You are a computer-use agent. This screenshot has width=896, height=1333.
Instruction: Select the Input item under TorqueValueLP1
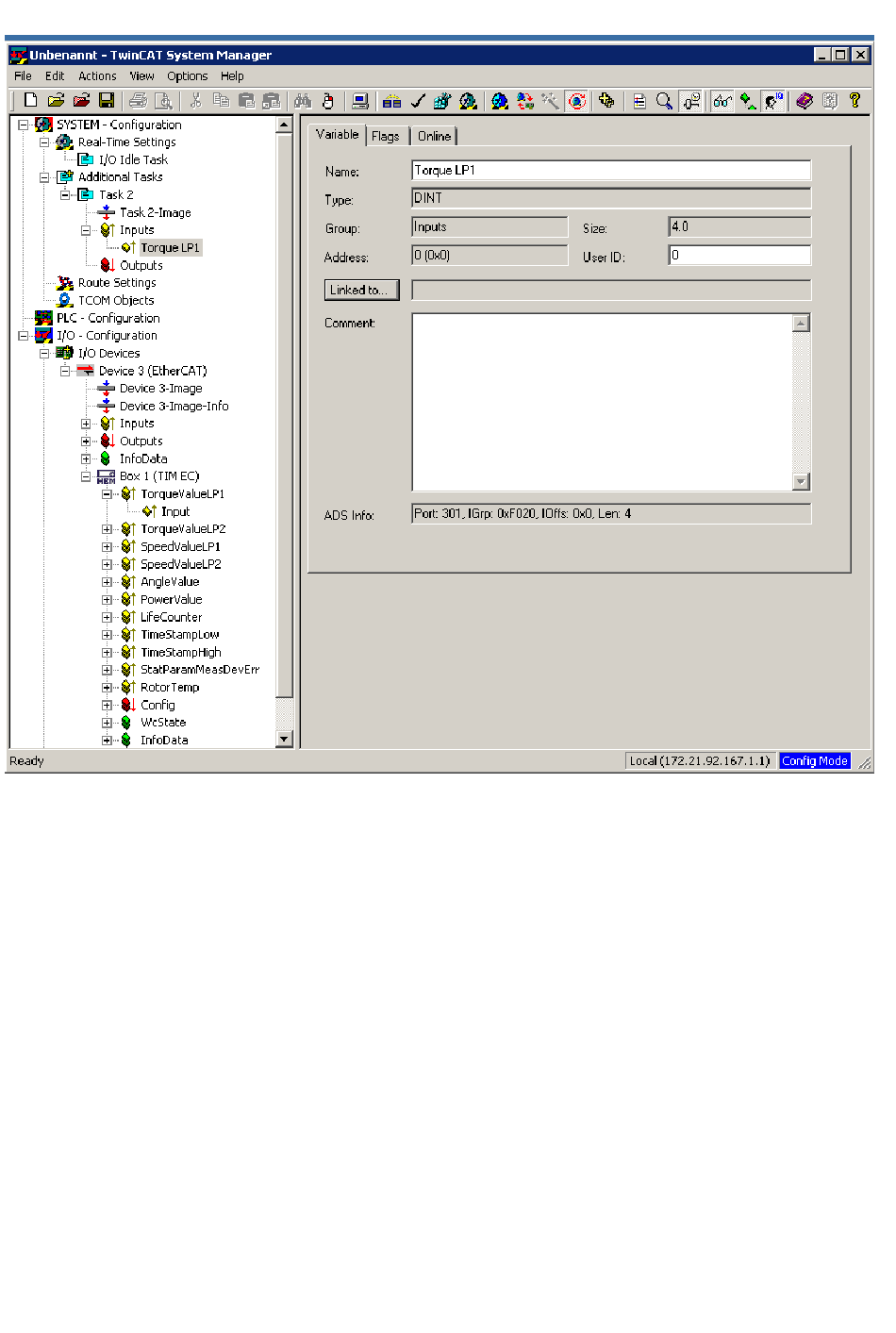175,512
